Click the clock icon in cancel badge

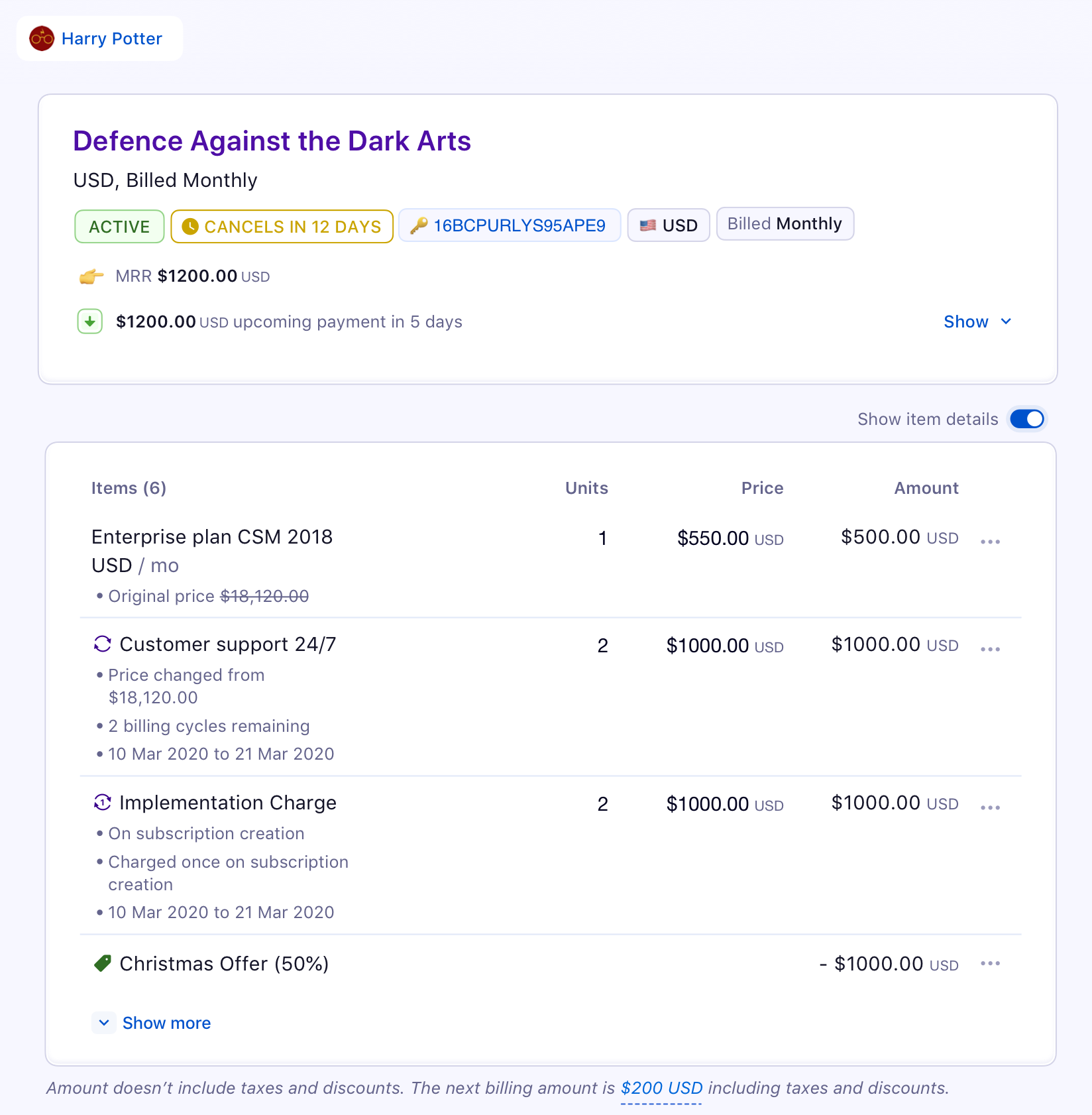[190, 227]
